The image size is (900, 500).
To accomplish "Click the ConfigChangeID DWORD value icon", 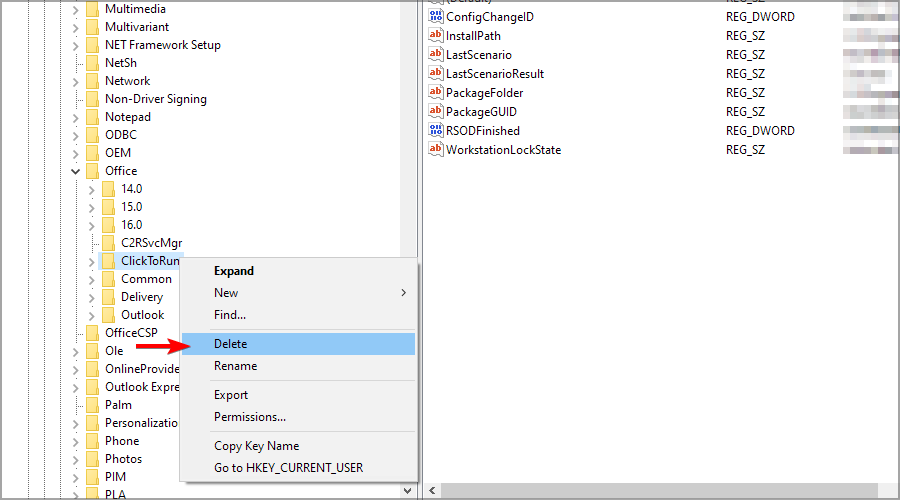I will click(x=436, y=17).
